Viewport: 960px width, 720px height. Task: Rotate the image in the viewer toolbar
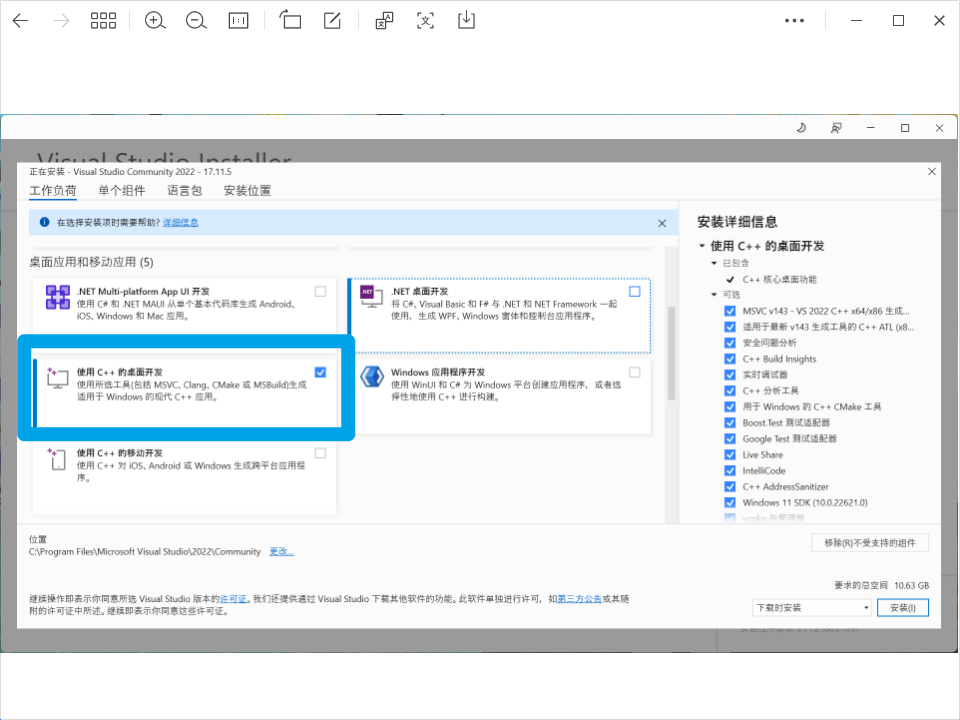[x=290, y=21]
